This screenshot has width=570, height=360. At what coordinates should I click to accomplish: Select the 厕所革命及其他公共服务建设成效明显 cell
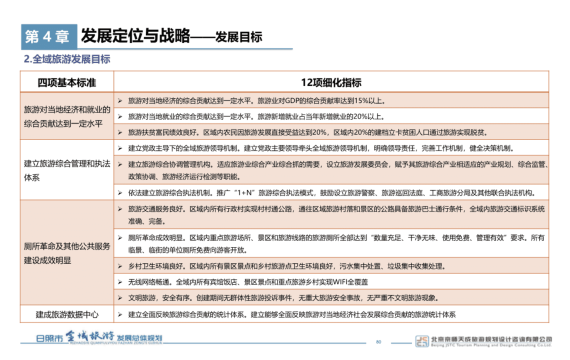(67, 253)
